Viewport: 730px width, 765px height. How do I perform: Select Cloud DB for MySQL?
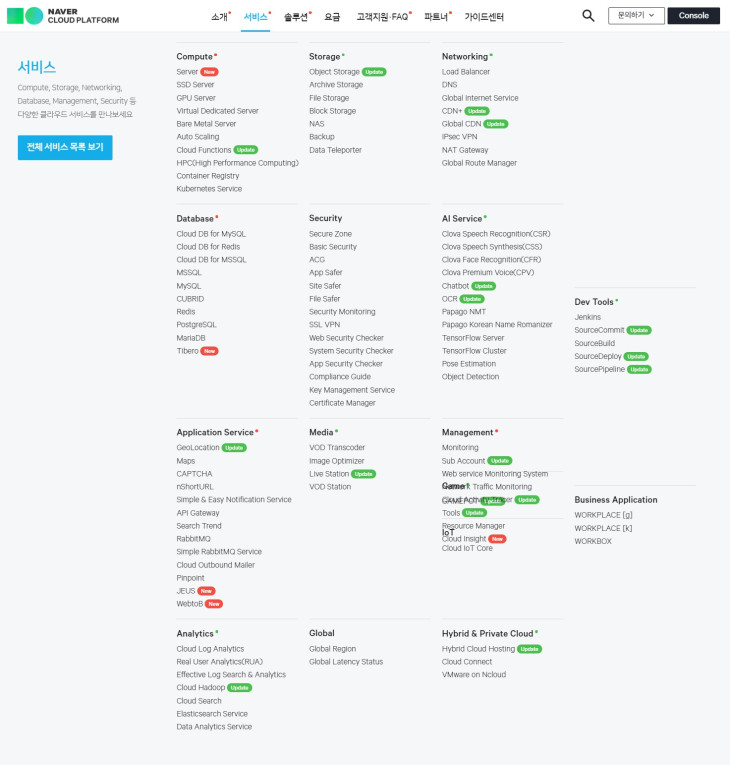[x=211, y=234]
